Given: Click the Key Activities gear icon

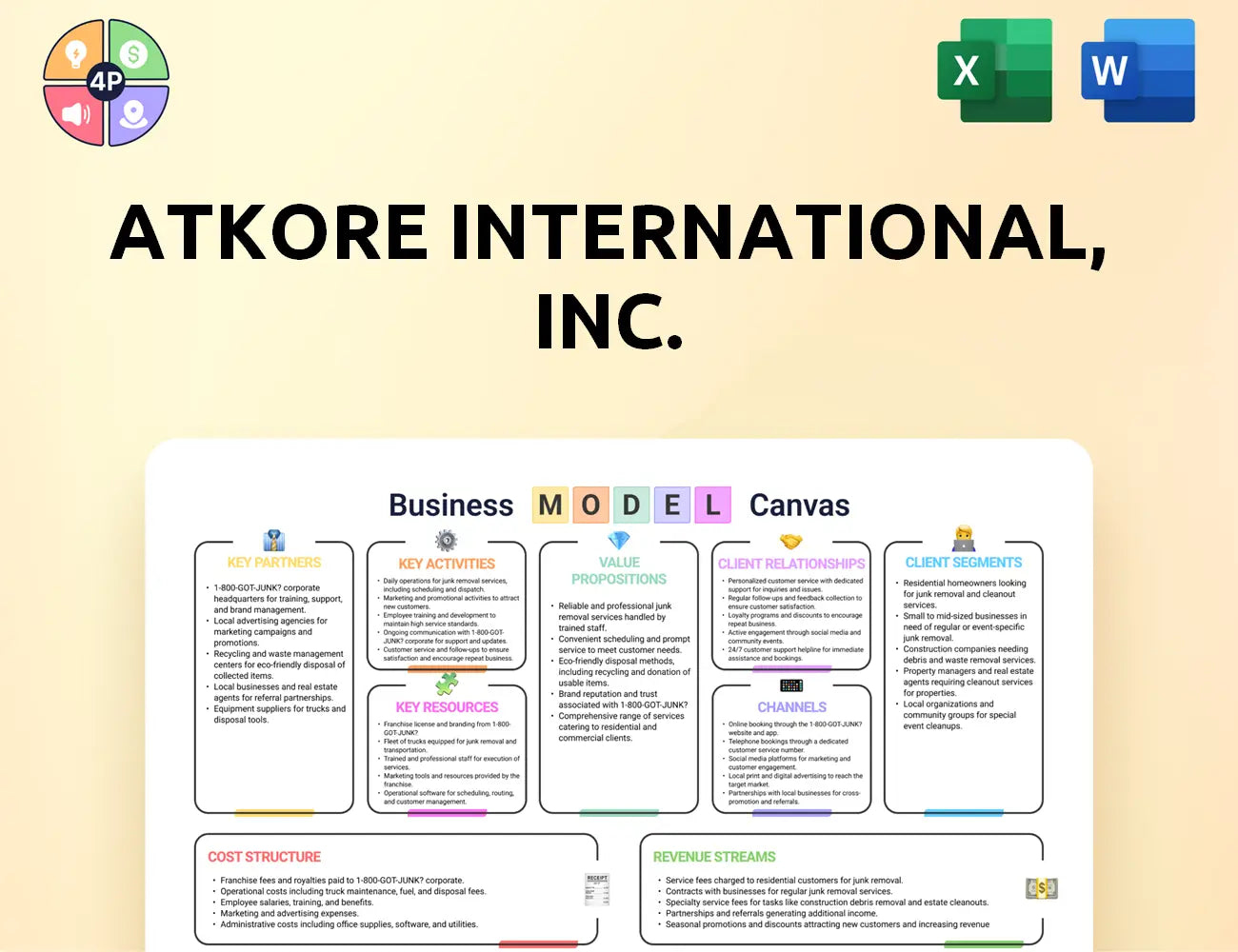Looking at the screenshot, I should [x=446, y=541].
